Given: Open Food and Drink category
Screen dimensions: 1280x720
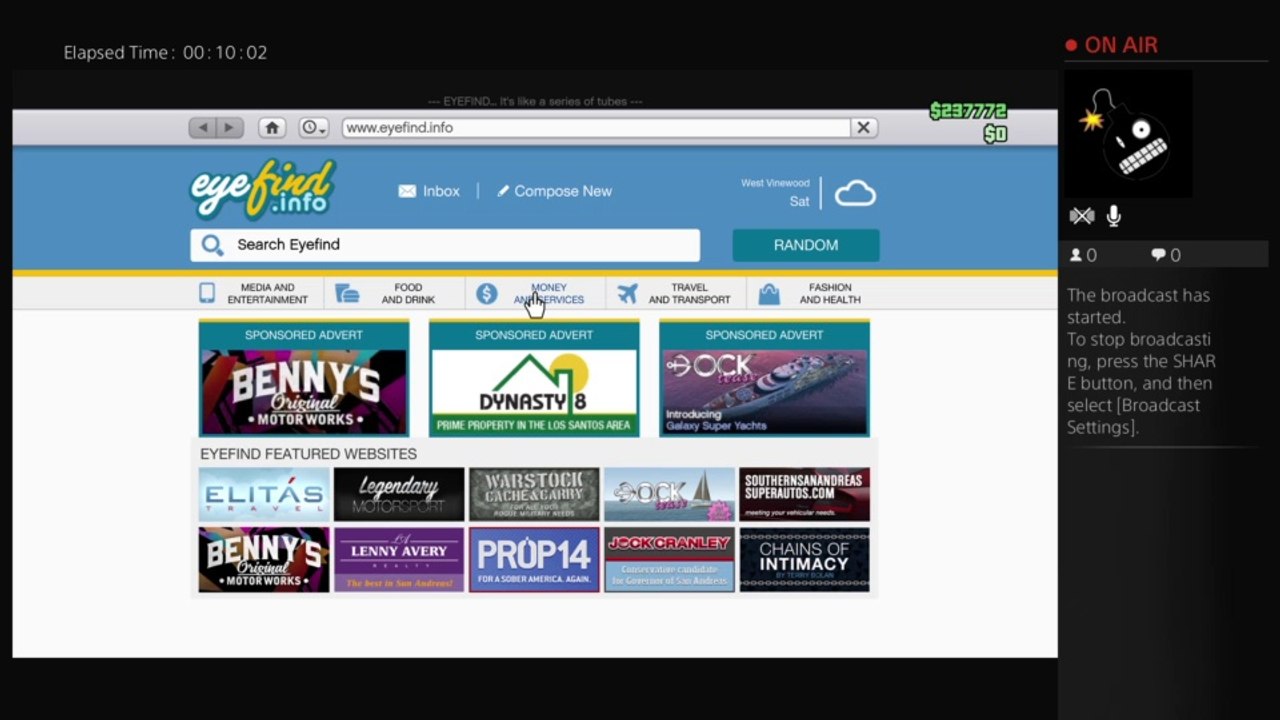Looking at the screenshot, I should tap(394, 293).
